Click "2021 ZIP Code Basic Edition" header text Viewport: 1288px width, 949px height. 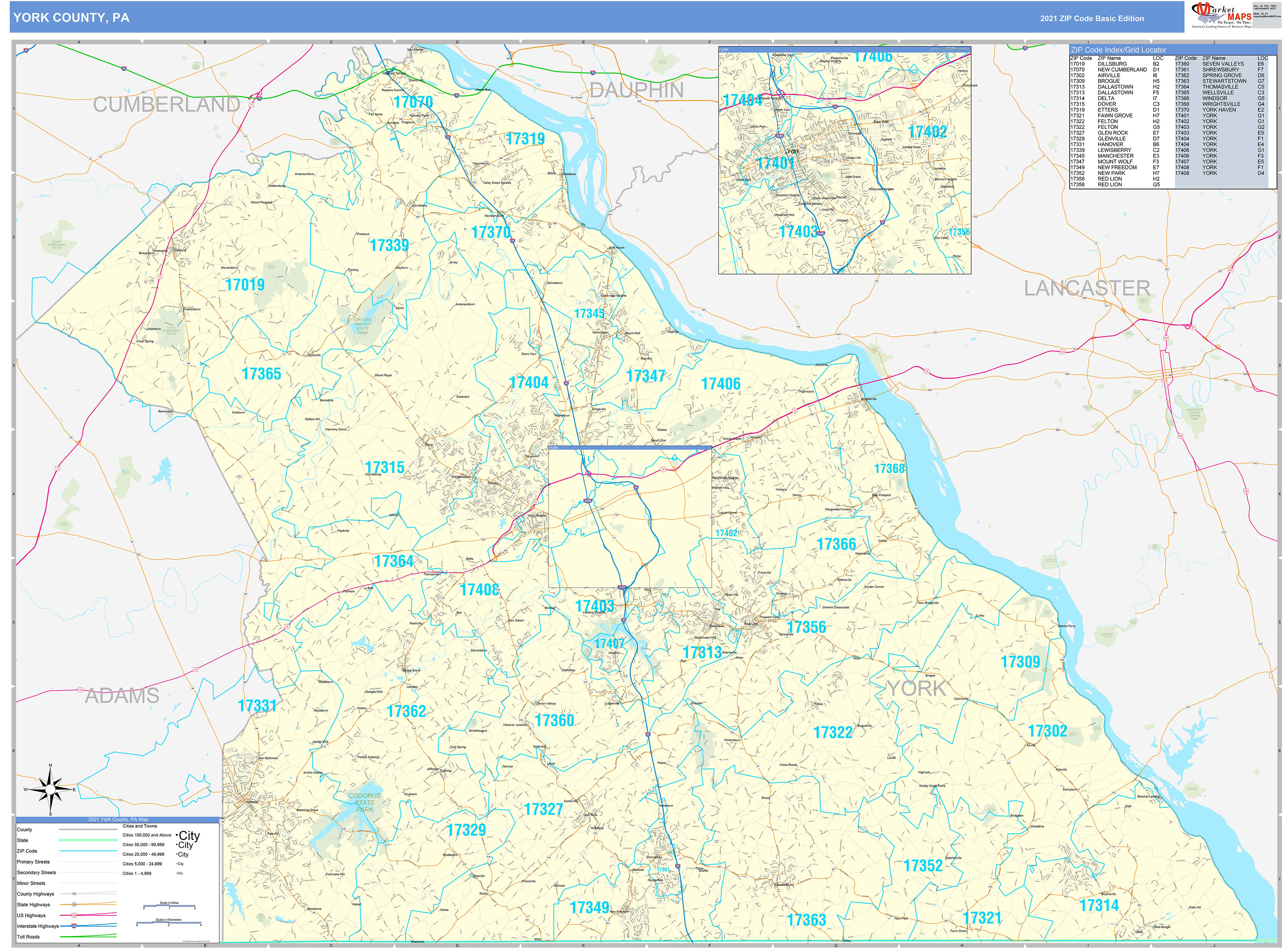tap(1092, 18)
